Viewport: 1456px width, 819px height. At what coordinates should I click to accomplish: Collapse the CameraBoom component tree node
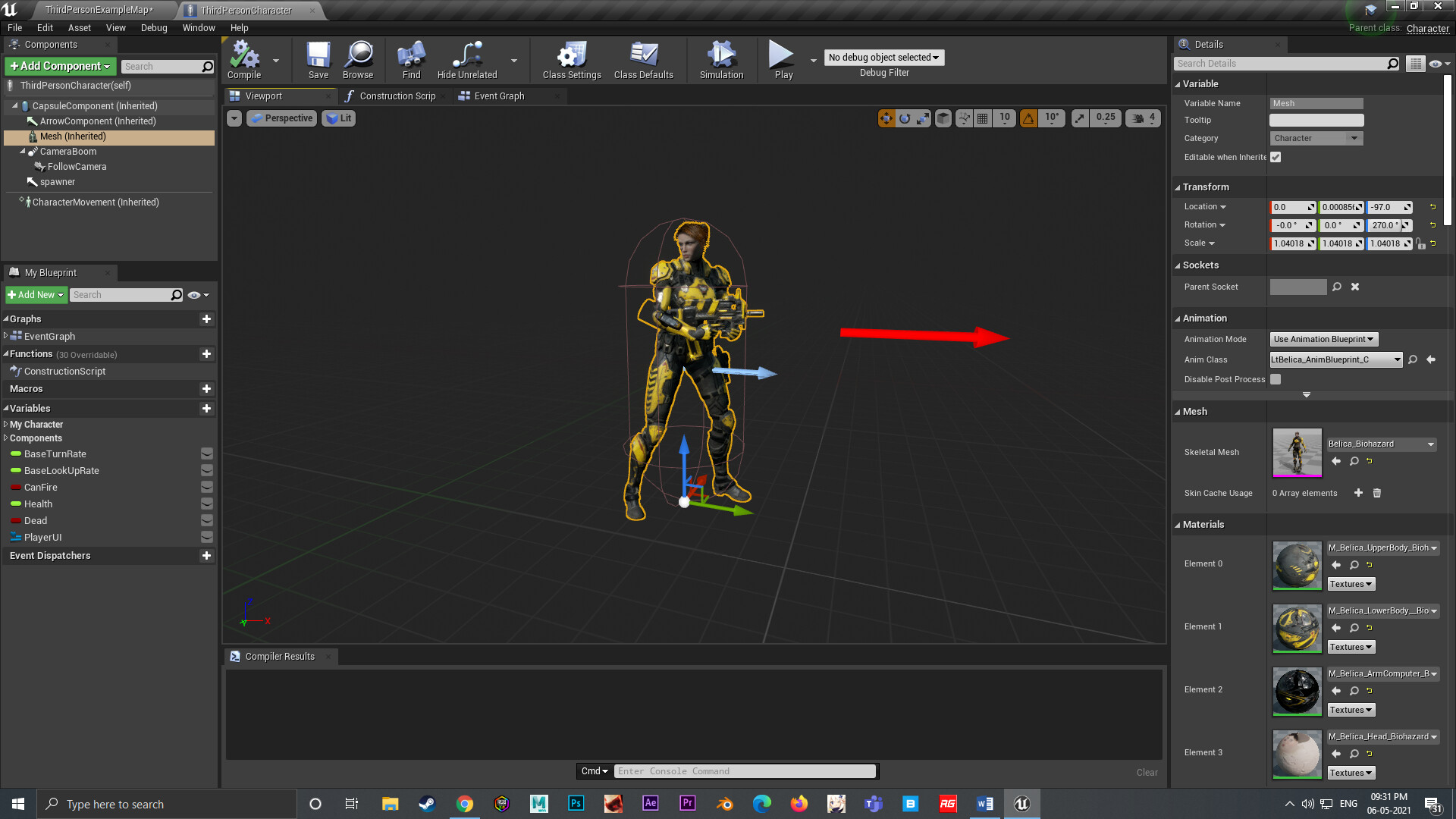[x=23, y=152]
